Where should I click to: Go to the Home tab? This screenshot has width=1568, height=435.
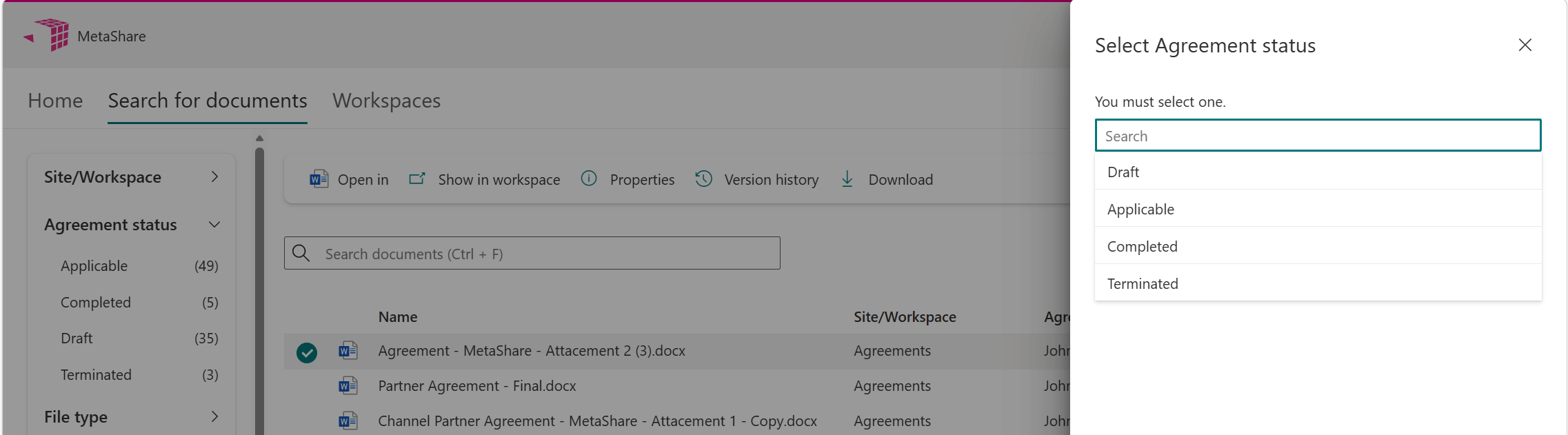(55, 101)
